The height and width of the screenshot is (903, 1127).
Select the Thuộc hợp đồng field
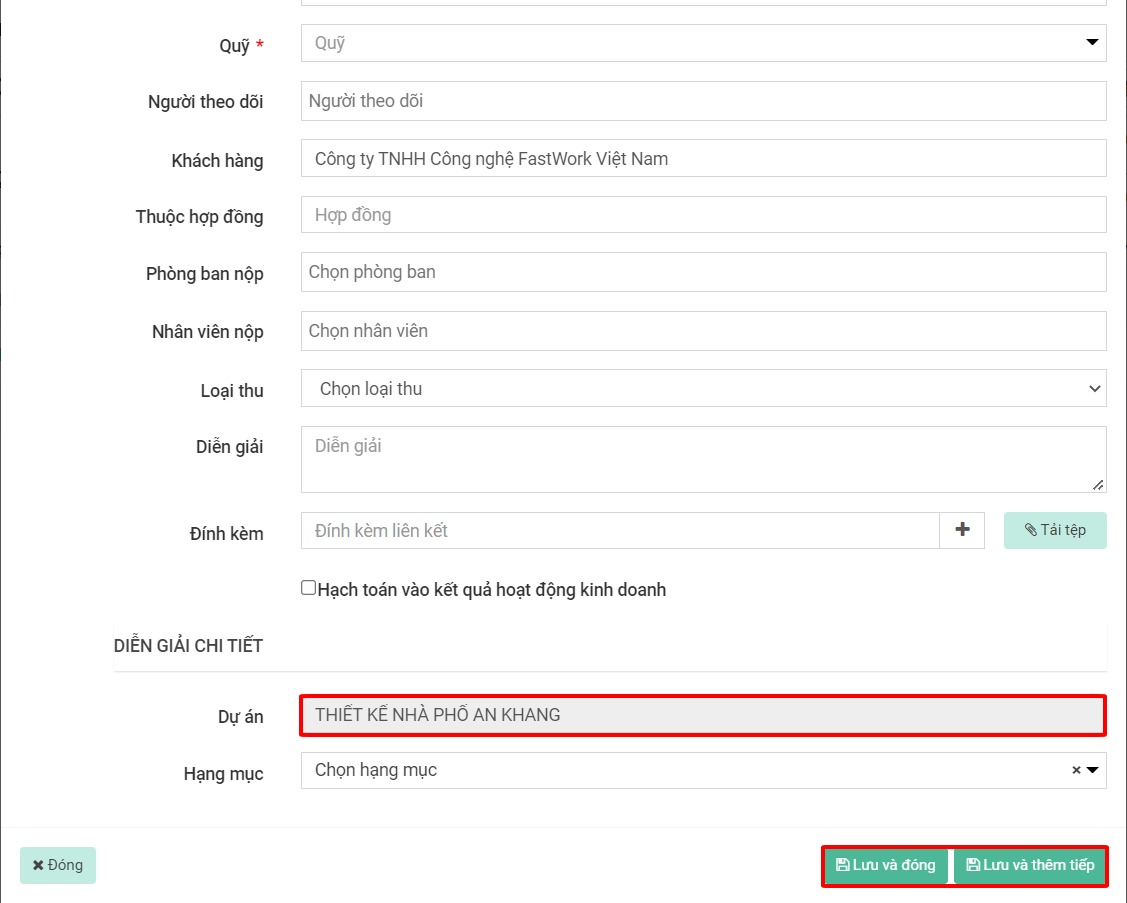pyautogui.click(x=703, y=215)
